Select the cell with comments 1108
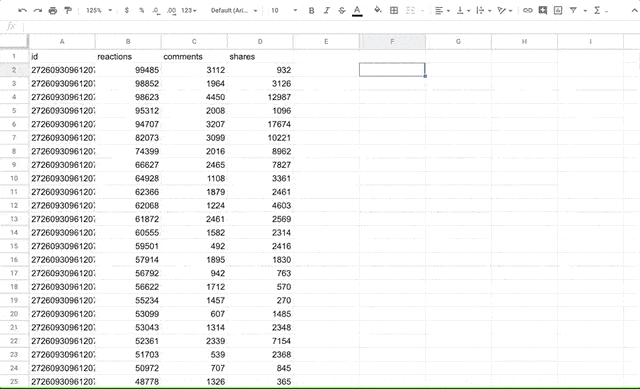Viewport: 640px width, 389px height. (194, 178)
